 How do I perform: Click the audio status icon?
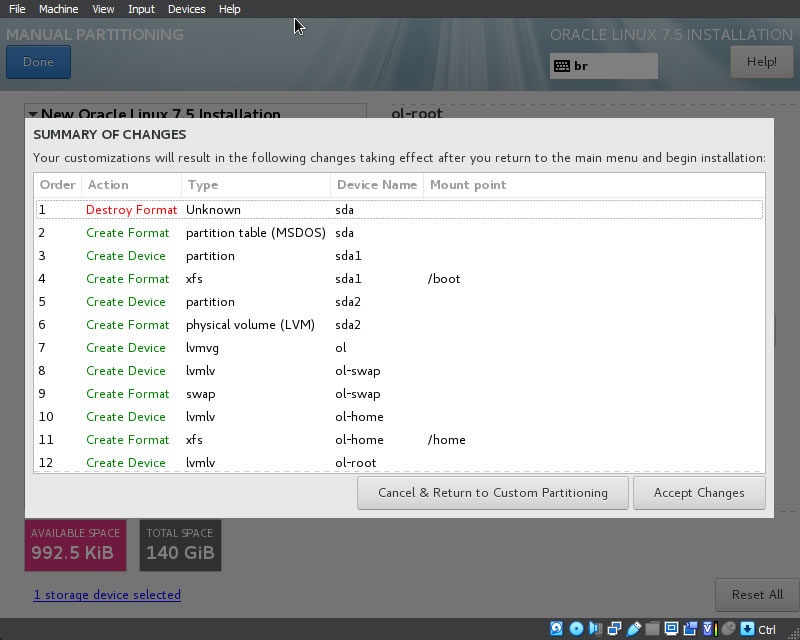[595, 628]
